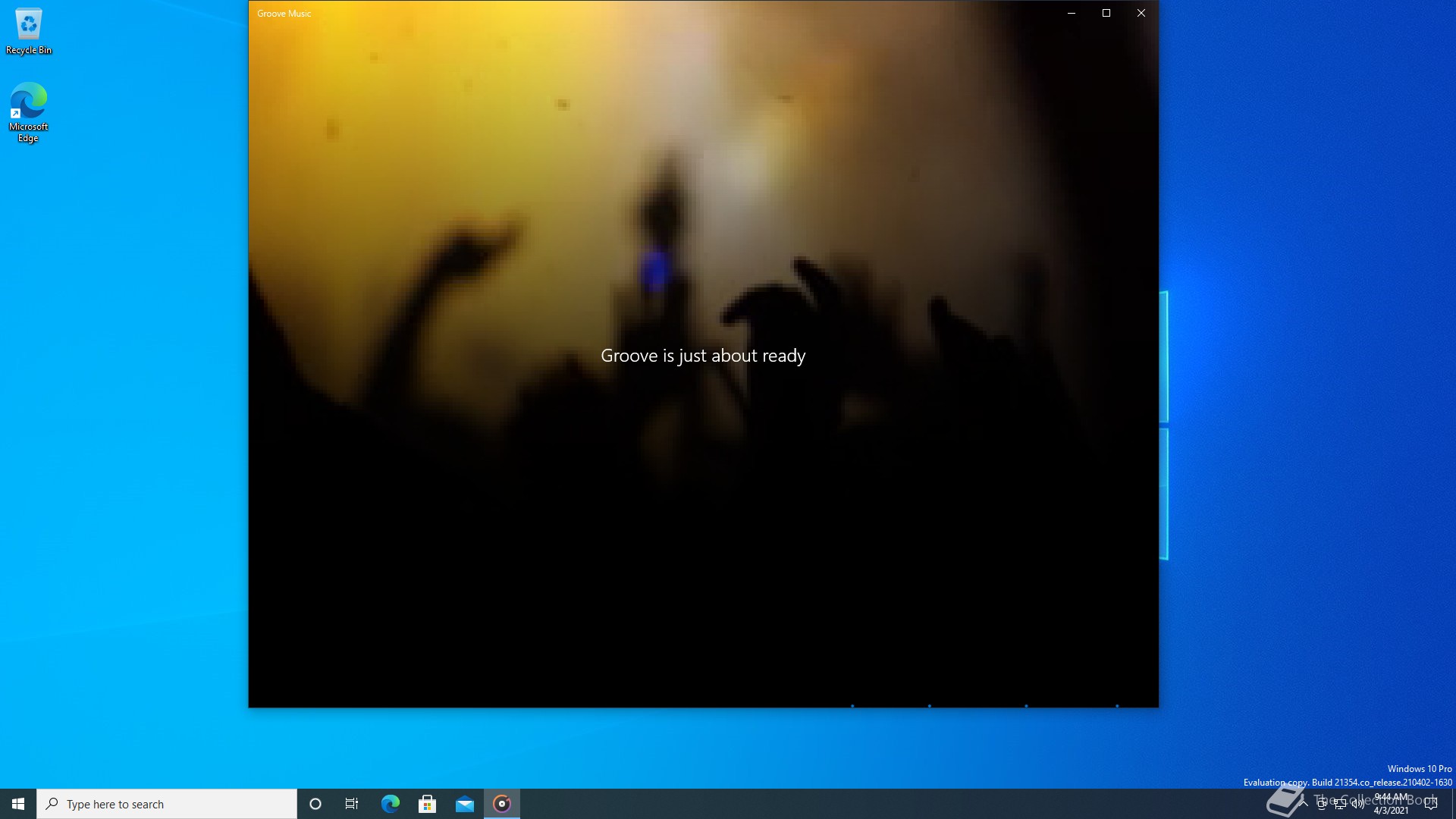Launch Microsoft Edge from the taskbar
The height and width of the screenshot is (819, 1456).
pos(390,804)
